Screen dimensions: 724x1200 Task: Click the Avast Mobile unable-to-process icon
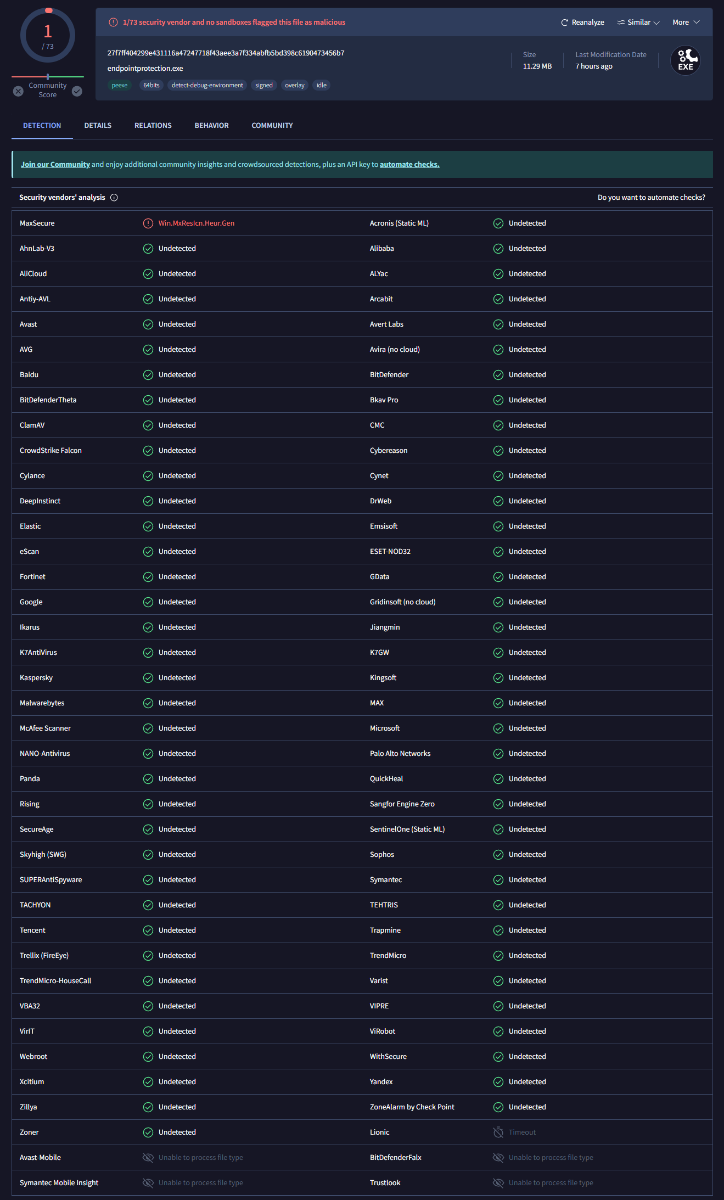point(148,1157)
